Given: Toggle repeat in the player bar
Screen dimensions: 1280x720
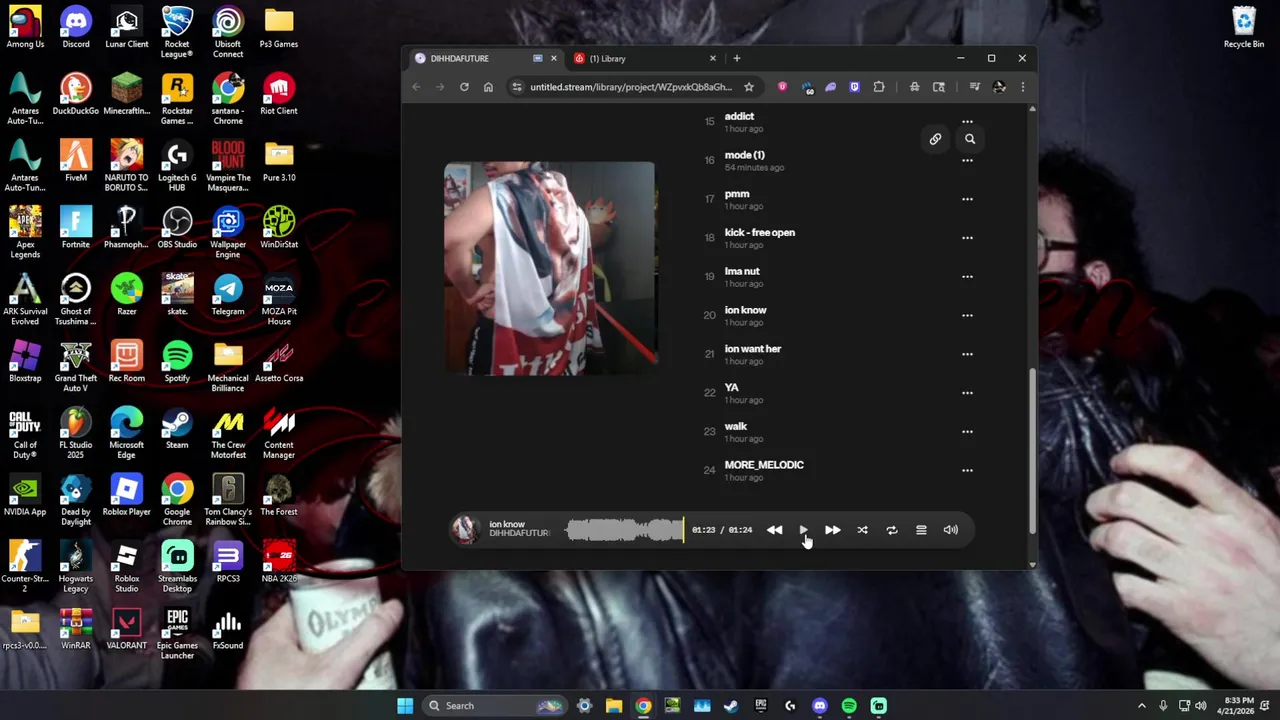Looking at the screenshot, I should (892, 530).
